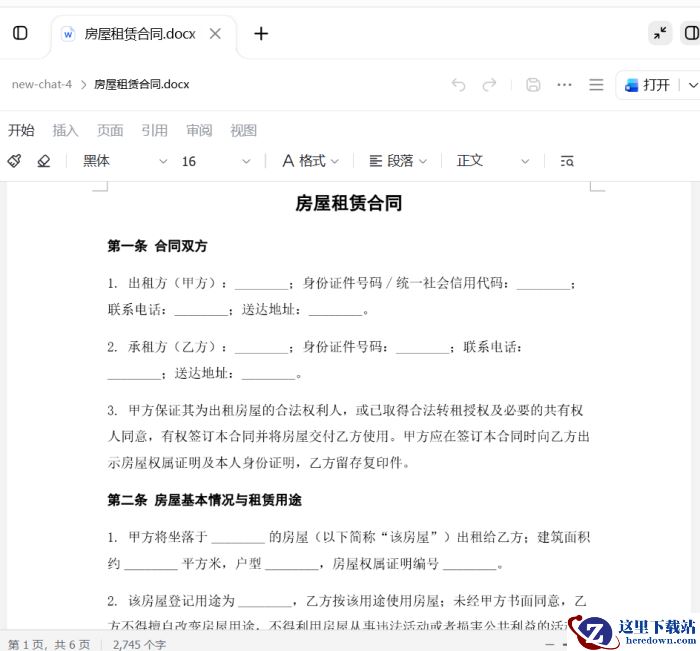
Task: Undo the last edit
Action: click(458, 84)
